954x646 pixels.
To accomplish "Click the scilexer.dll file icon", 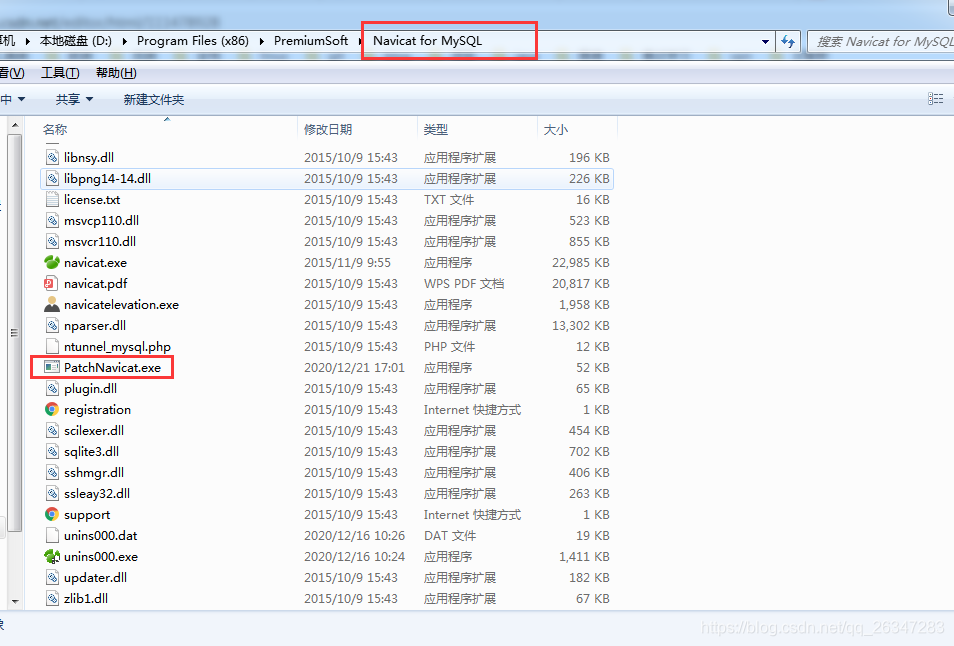I will (x=52, y=431).
